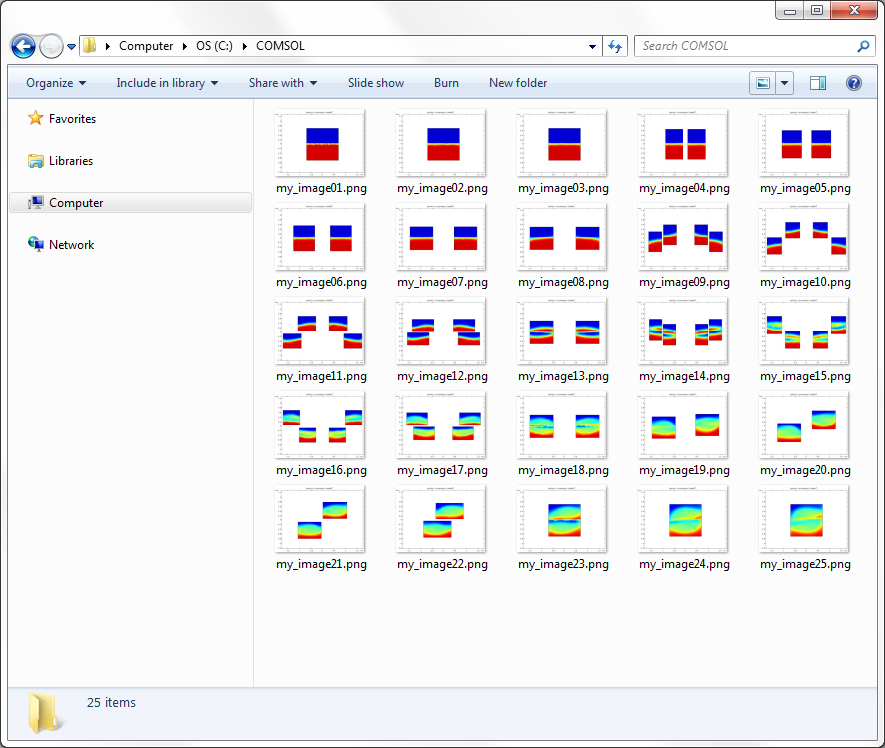Click file name my_image18.png
Image resolution: width=885 pixels, height=748 pixels.
(563, 470)
